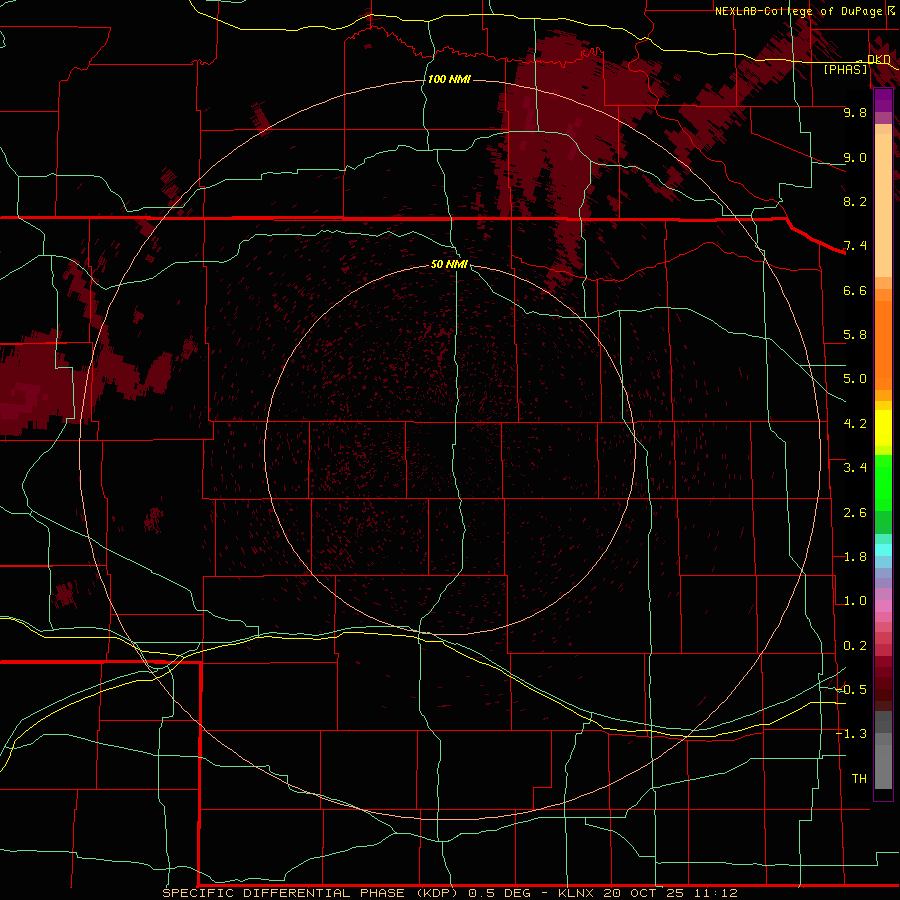Screen dimensions: 900x900
Task: Click the 0.2 scale value
Action: pos(855,646)
